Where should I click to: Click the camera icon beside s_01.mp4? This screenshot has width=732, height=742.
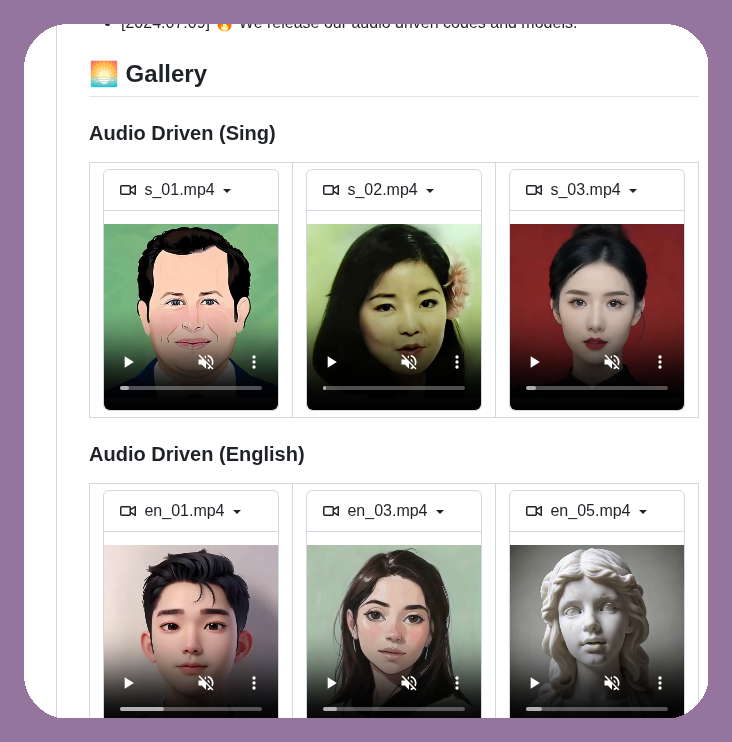[128, 190]
